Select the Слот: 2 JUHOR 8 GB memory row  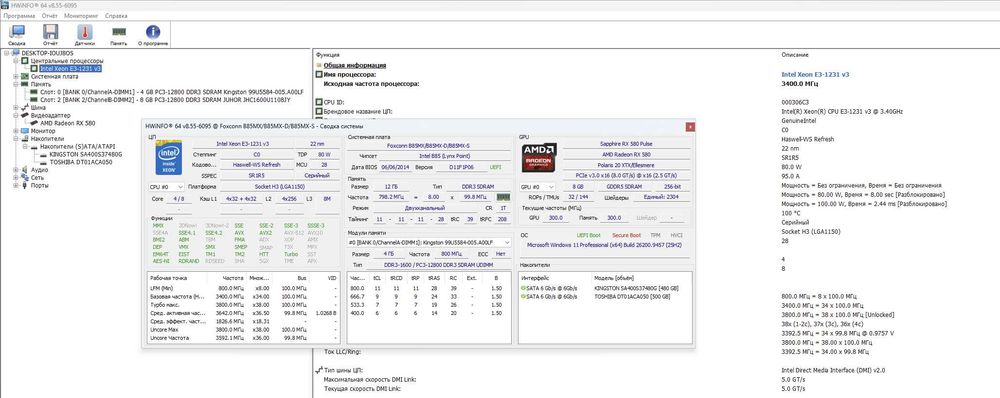coord(165,100)
